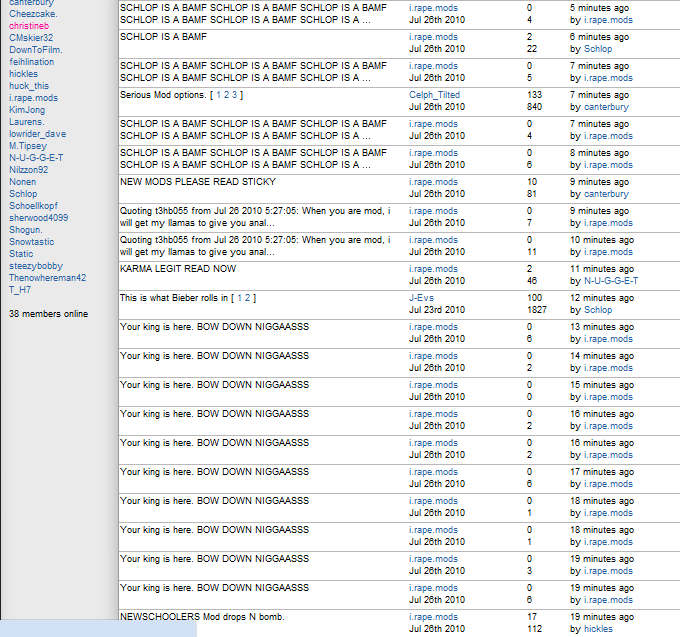Click Thenowhereman42 in the members sidebar
680x637 pixels.
pyautogui.click(x=47, y=278)
